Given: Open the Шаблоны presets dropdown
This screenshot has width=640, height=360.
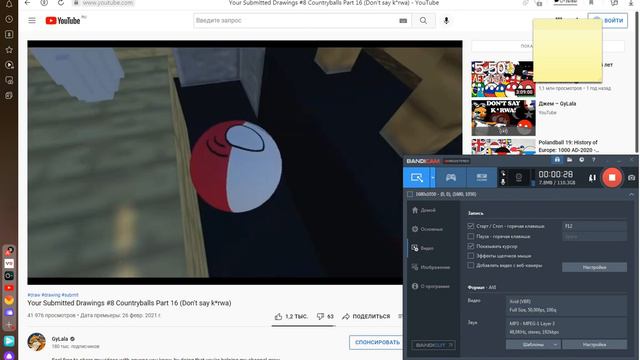Looking at the screenshot, I should click(533, 344).
